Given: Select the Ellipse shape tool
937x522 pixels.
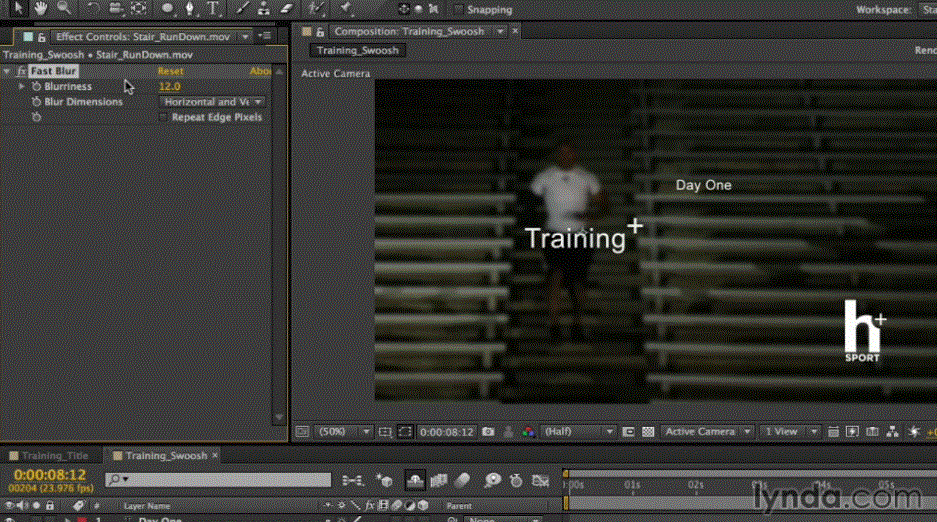Looking at the screenshot, I should point(168,8).
